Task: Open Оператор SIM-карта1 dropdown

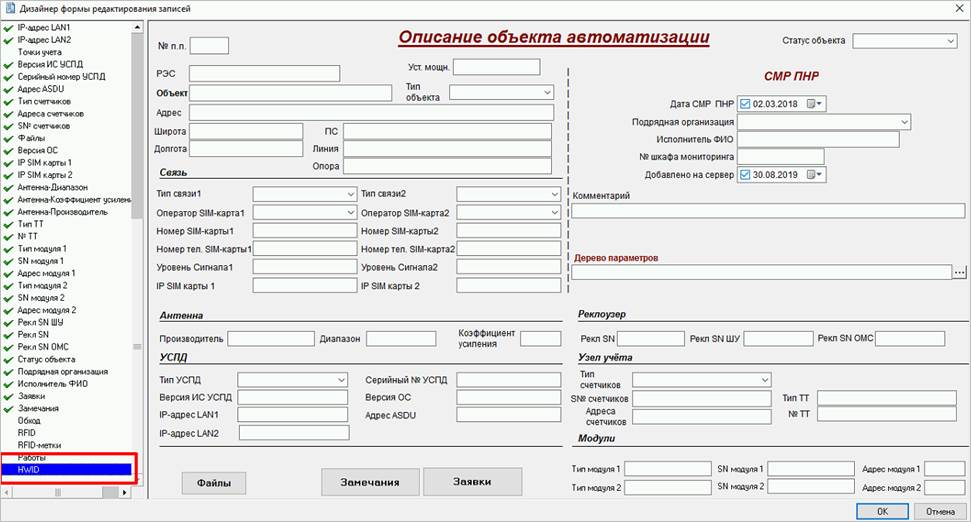Action: [x=351, y=212]
